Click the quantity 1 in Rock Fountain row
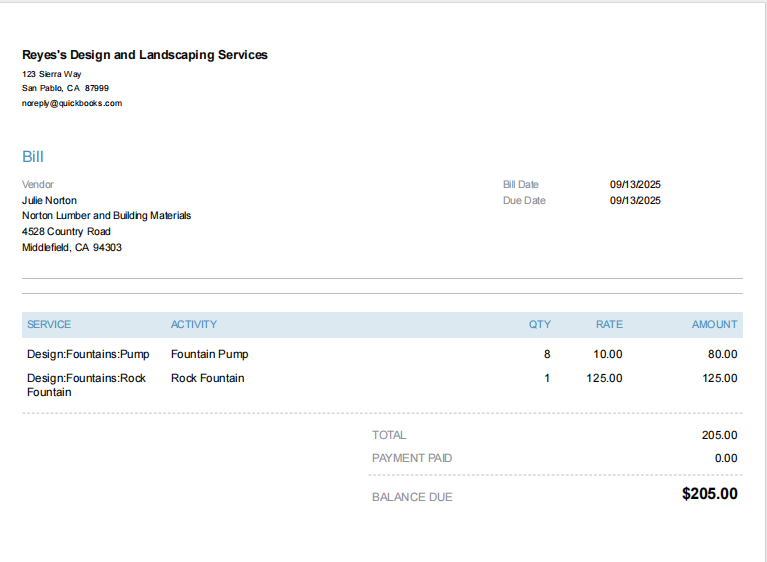Image resolution: width=767 pixels, height=562 pixels. [x=547, y=378]
